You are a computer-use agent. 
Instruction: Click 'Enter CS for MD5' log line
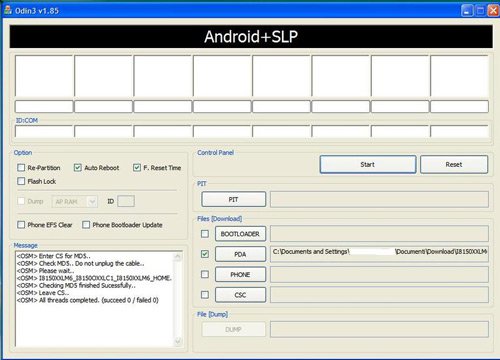click(53, 256)
